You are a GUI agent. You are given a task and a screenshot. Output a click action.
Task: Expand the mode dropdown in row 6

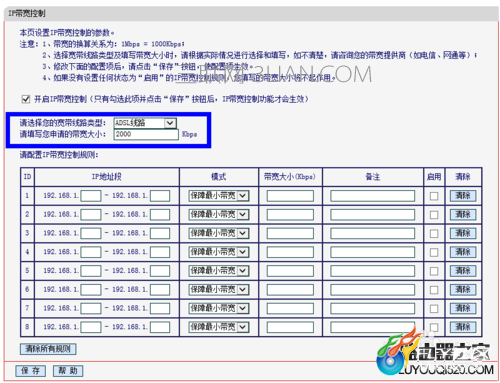coord(219,289)
